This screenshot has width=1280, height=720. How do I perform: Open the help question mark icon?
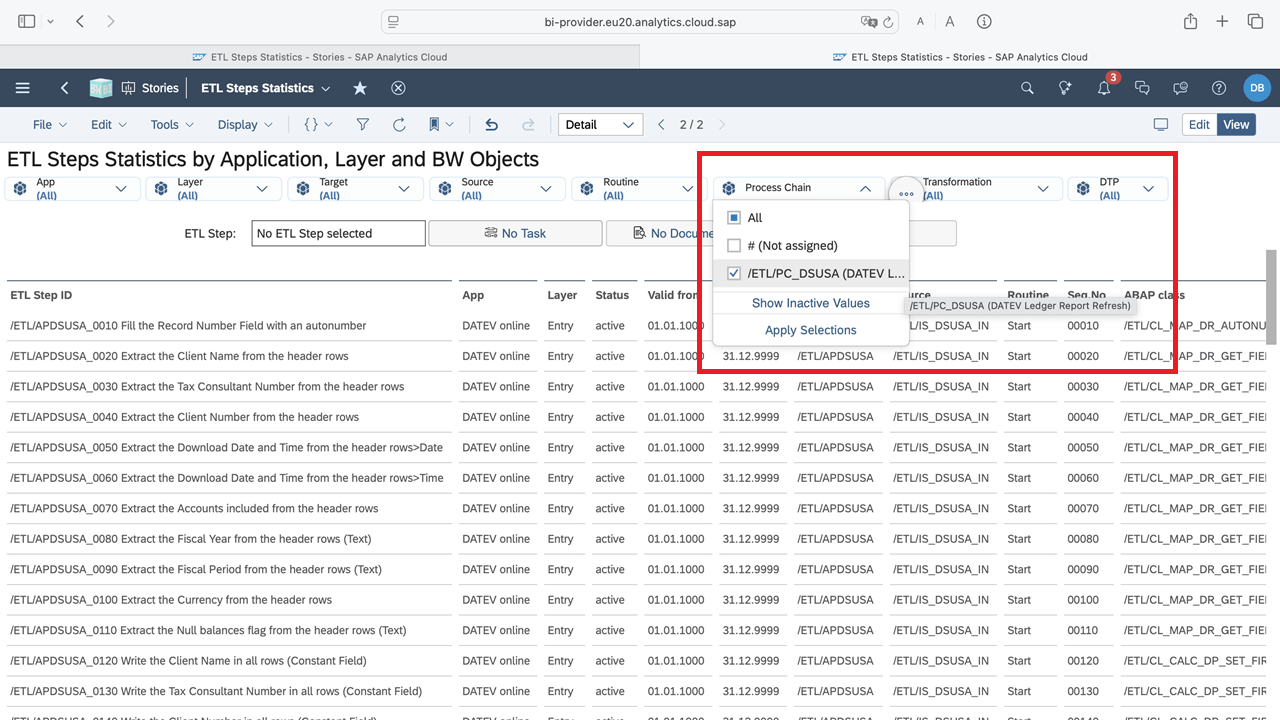click(x=1219, y=88)
